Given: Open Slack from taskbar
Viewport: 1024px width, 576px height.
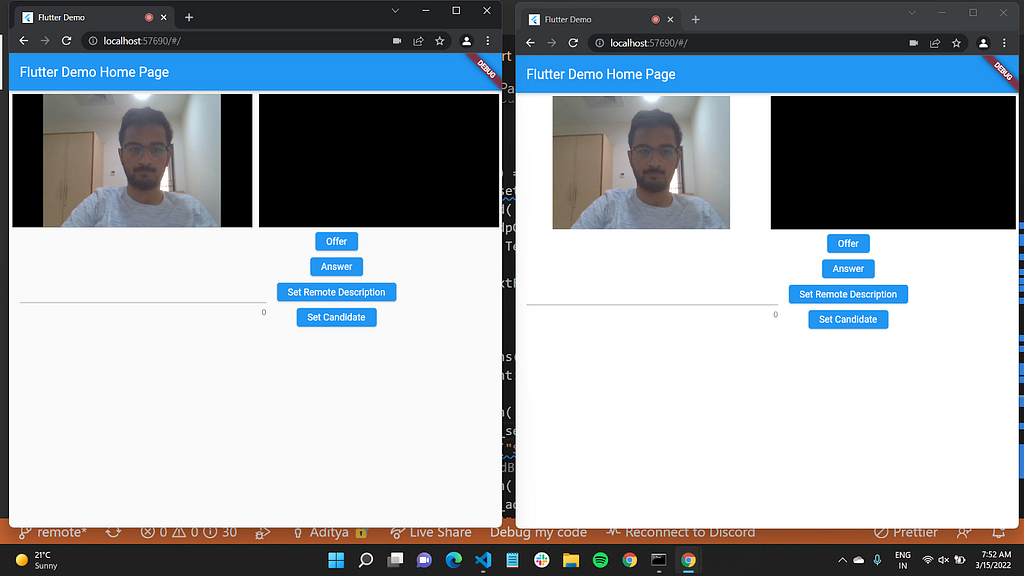Looking at the screenshot, I should coord(541,560).
